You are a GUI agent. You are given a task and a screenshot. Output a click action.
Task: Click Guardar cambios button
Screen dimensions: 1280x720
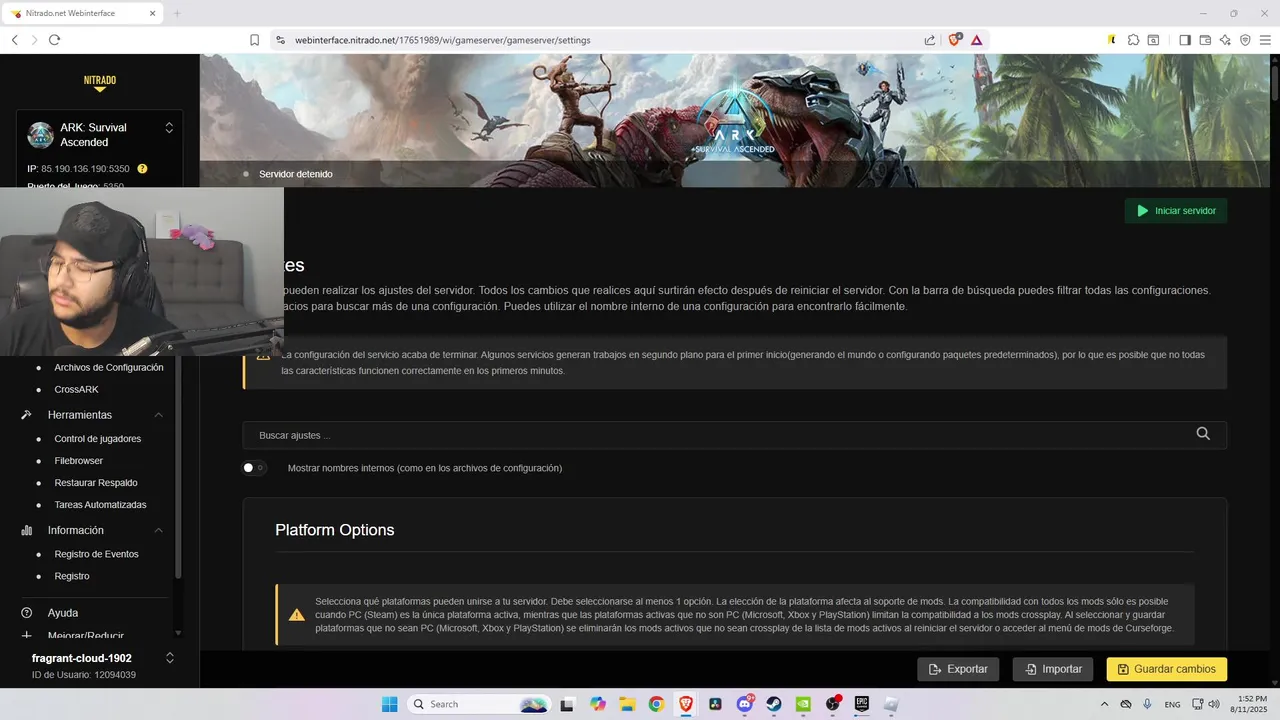point(1167,669)
